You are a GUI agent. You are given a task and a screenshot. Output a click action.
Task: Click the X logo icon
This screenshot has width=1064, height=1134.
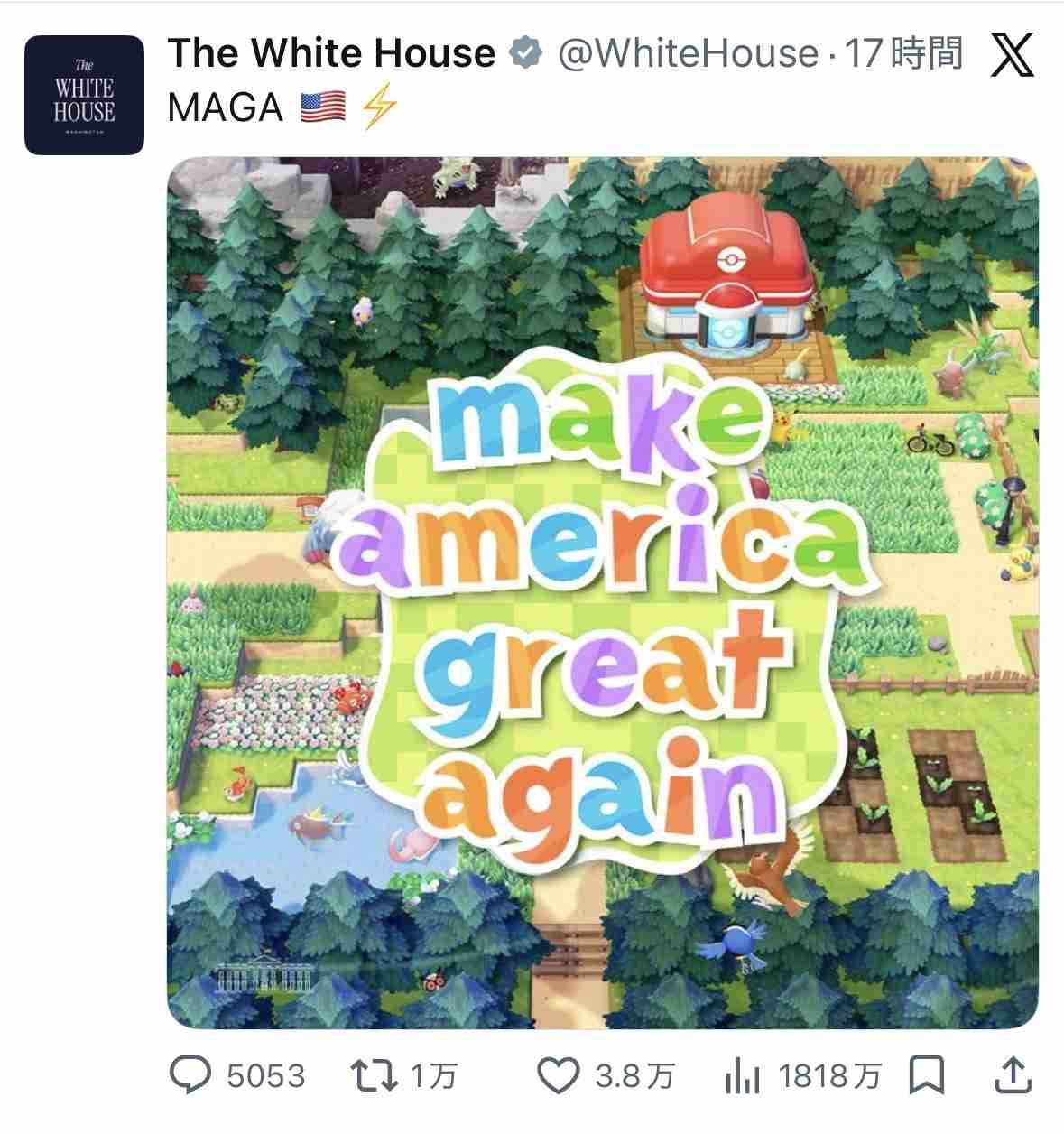(x=1013, y=56)
